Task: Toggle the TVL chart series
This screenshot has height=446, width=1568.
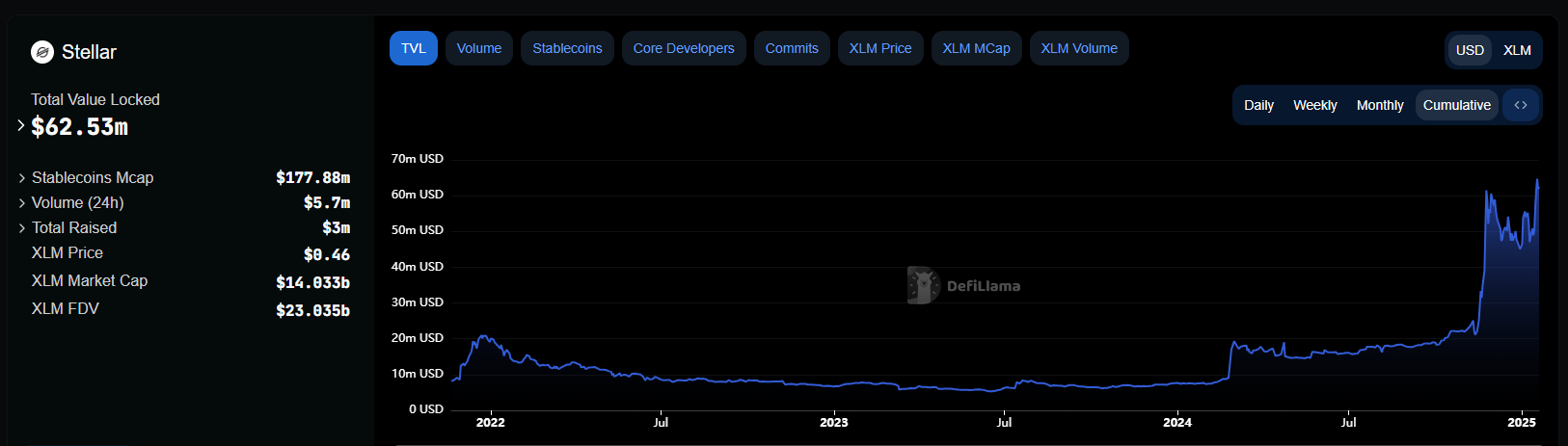Action: [414, 48]
